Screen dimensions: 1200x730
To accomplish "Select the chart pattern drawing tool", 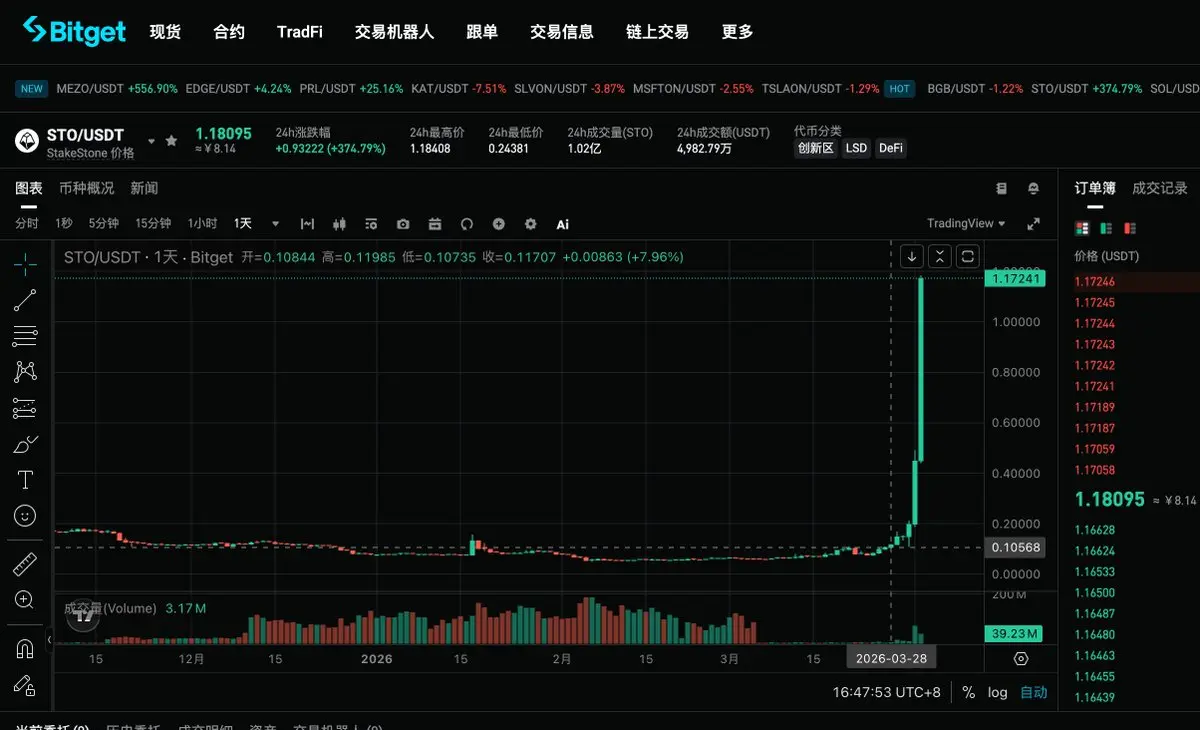I will [x=25, y=372].
